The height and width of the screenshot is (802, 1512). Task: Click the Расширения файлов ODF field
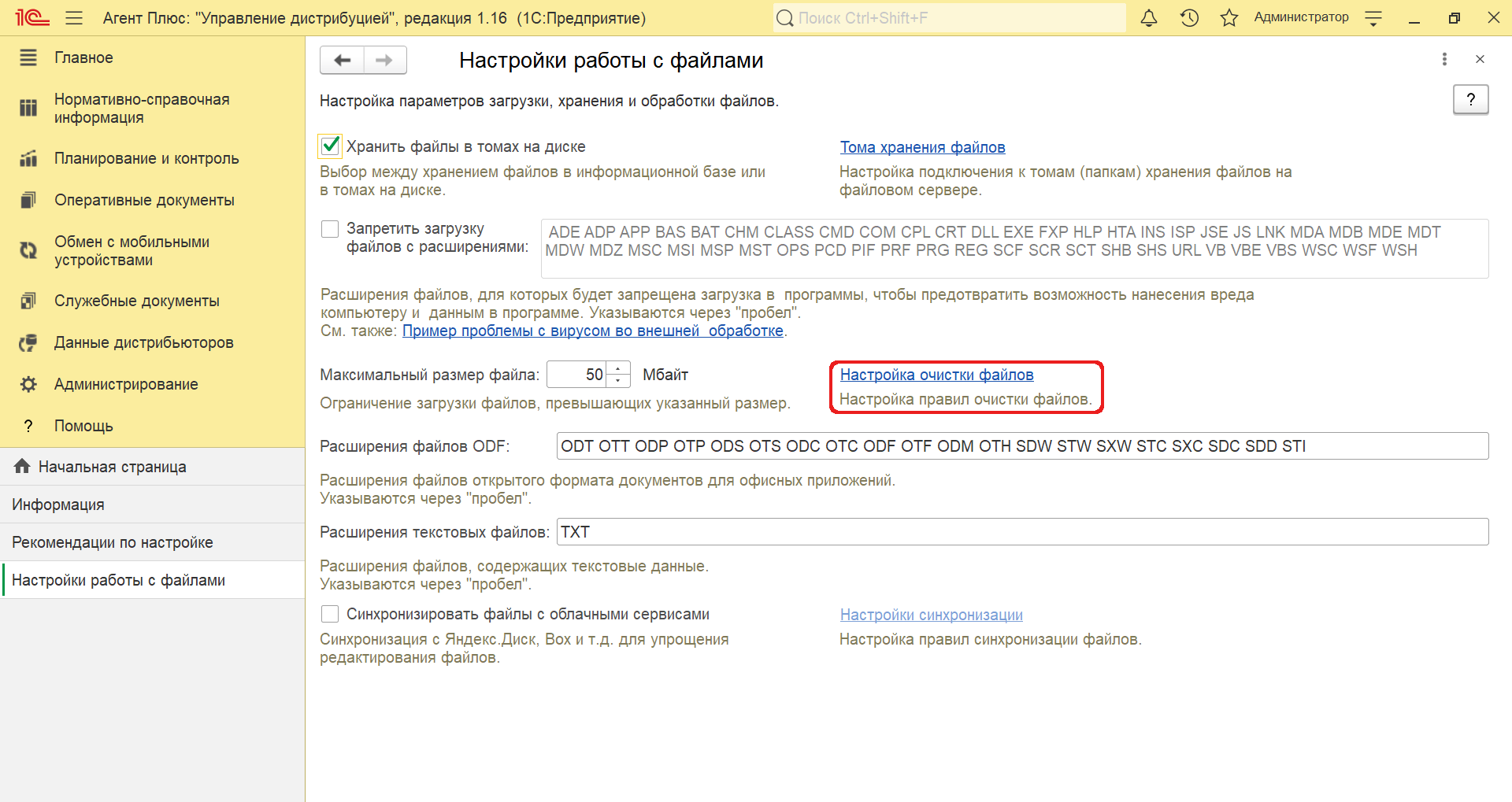pyautogui.click(x=1022, y=445)
